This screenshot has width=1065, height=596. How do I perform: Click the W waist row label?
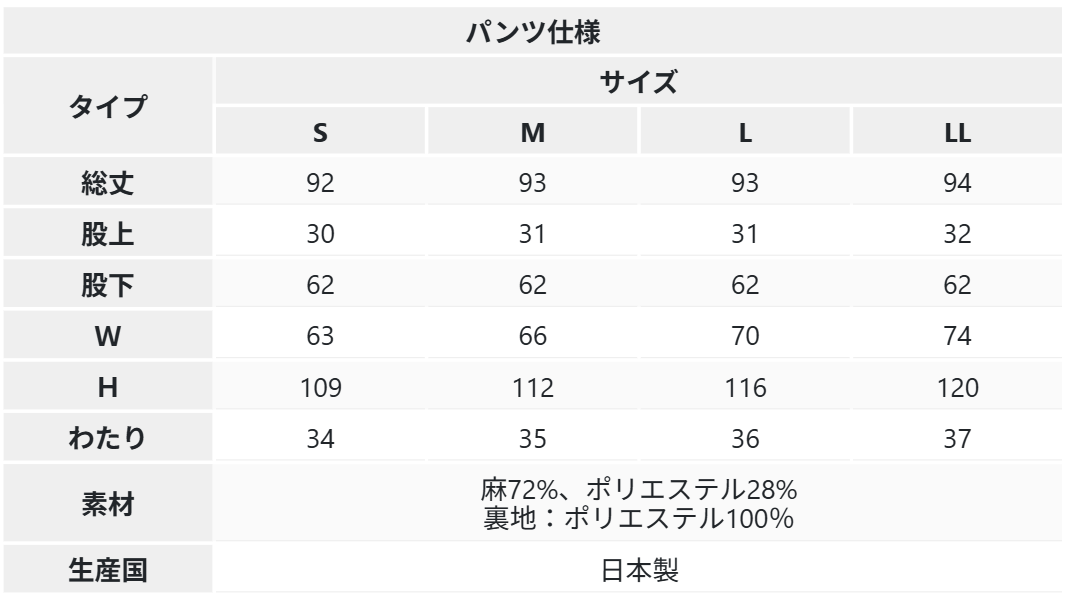107,337
